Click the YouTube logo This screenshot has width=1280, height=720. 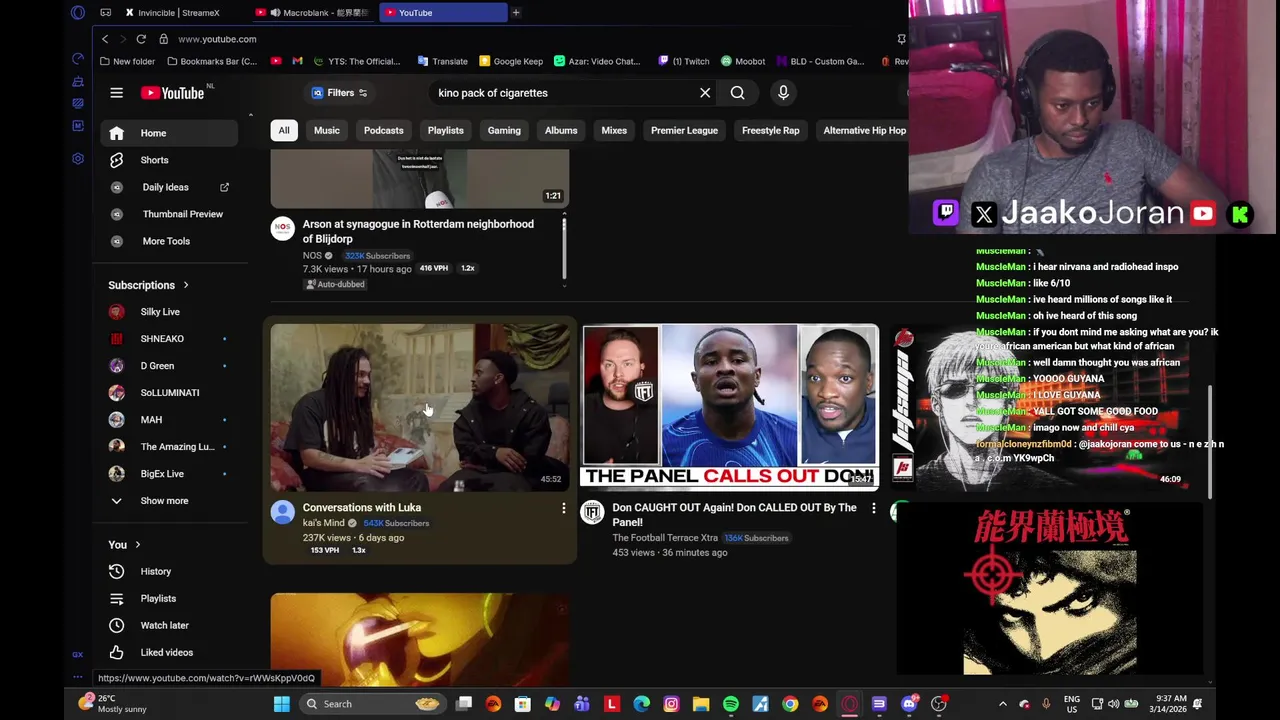172,93
